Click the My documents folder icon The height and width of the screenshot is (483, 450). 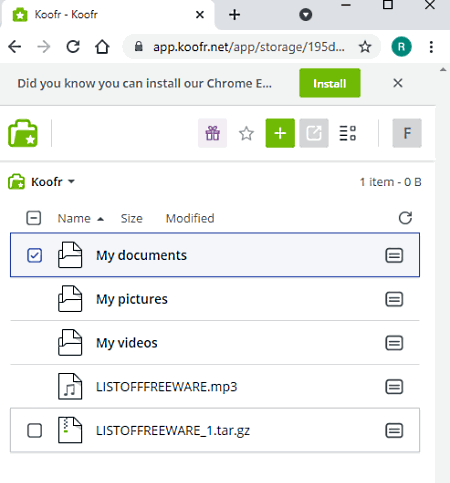point(70,255)
